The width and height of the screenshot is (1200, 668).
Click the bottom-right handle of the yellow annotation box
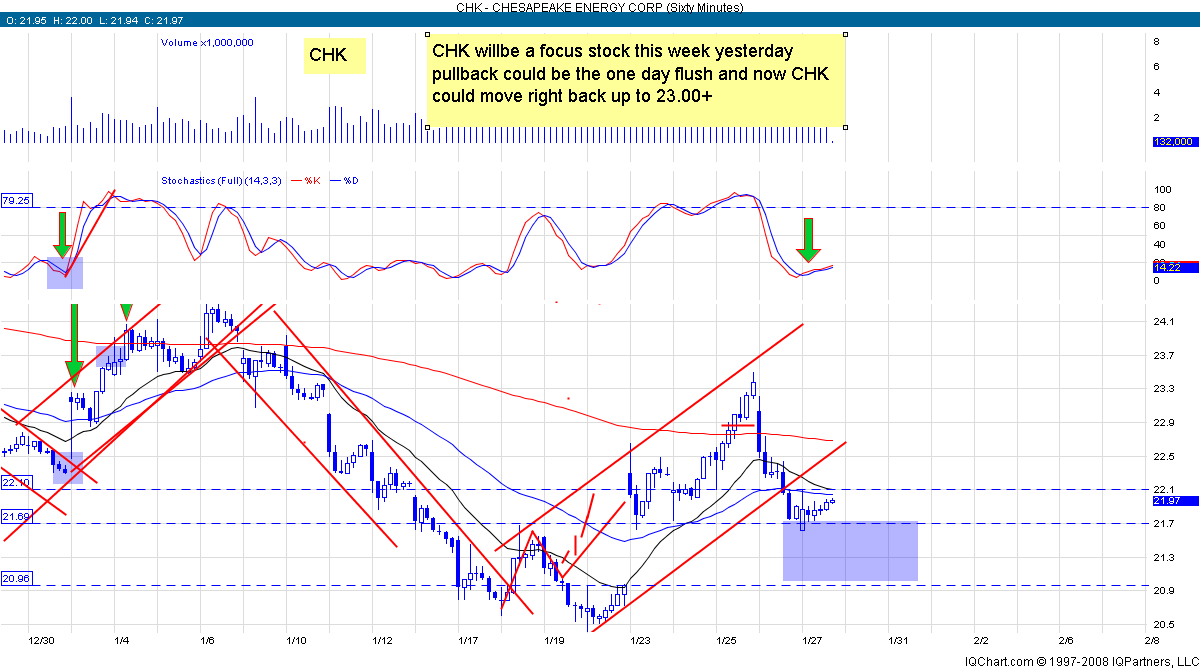846,127
